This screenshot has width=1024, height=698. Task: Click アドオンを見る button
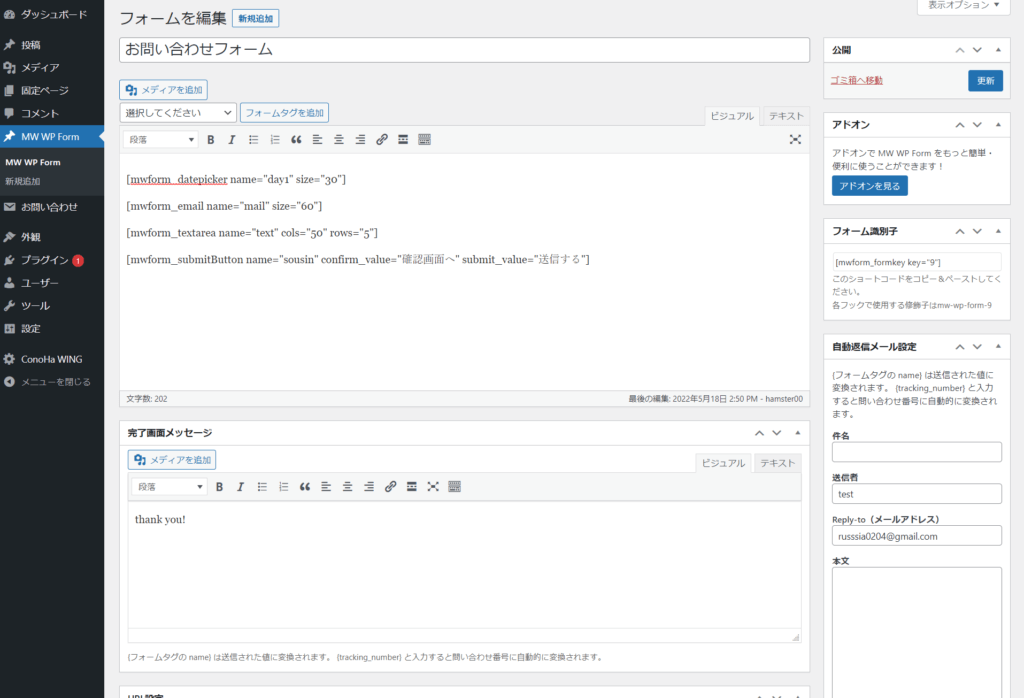(869, 186)
